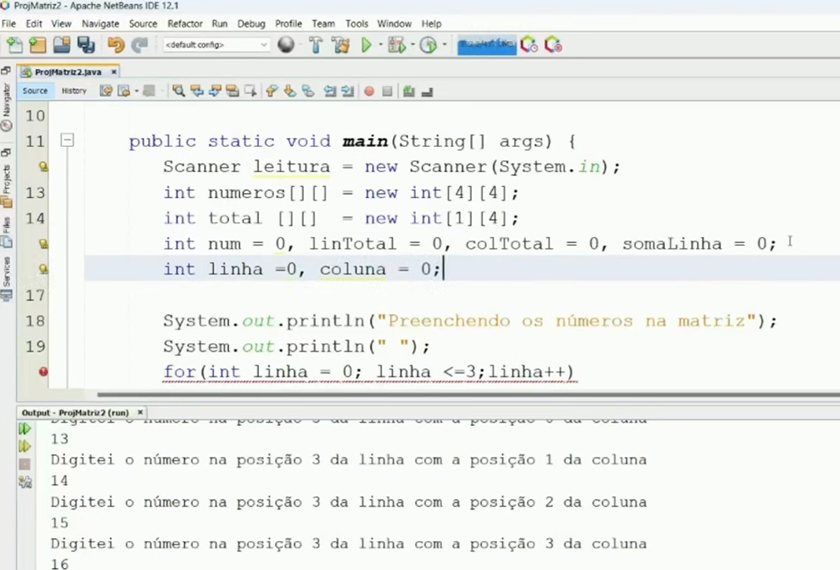
Task: Collapse the main method code fold
Action: pyautogui.click(x=67, y=141)
